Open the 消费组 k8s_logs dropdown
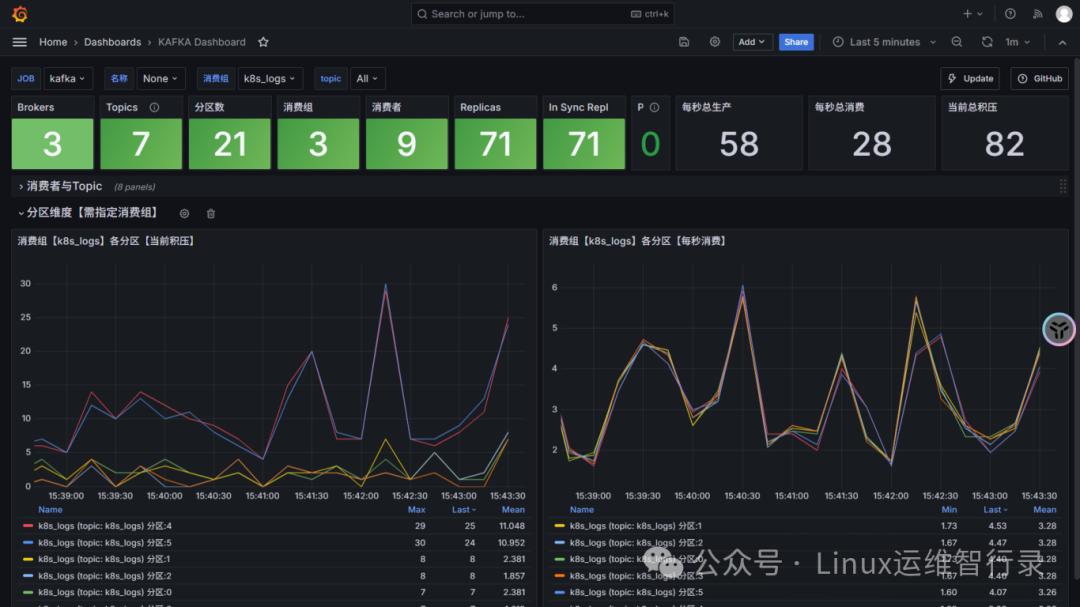This screenshot has width=1080, height=607. [270, 79]
